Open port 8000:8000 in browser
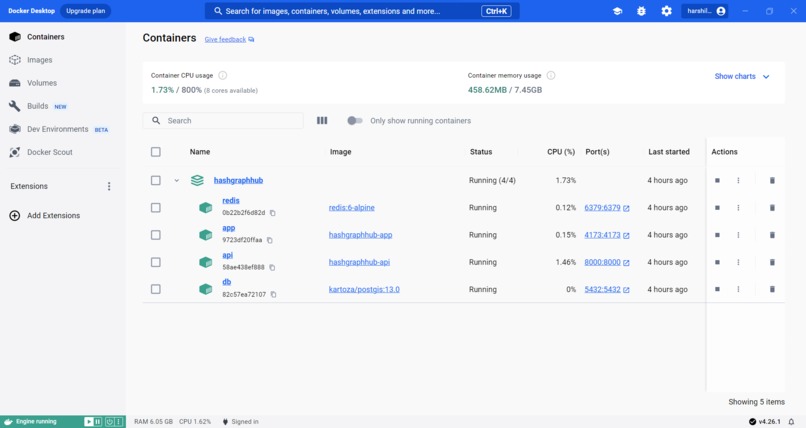Viewport: 806px width, 428px height. [x=607, y=262]
